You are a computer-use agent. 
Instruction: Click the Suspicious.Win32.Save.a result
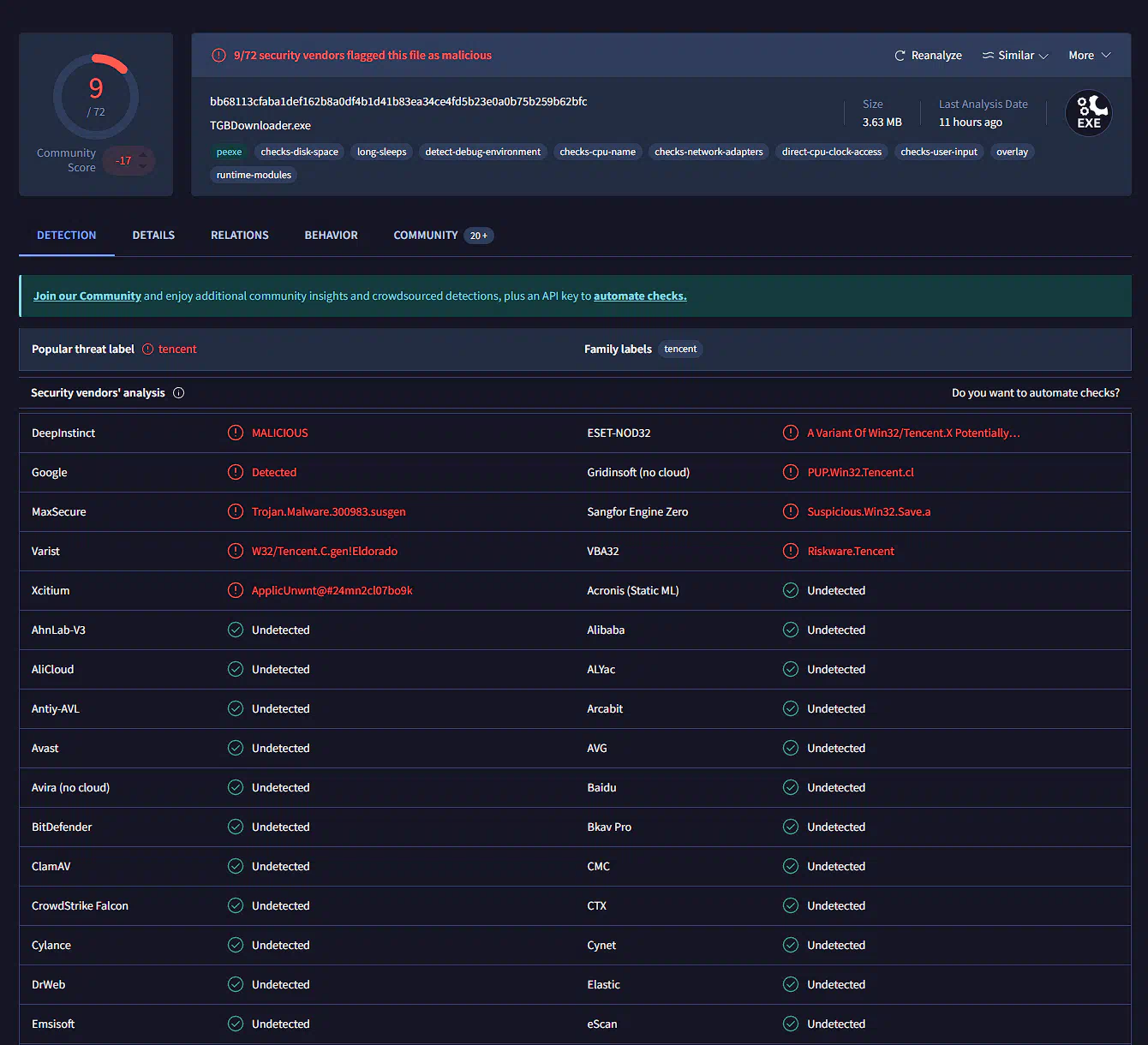click(x=869, y=512)
